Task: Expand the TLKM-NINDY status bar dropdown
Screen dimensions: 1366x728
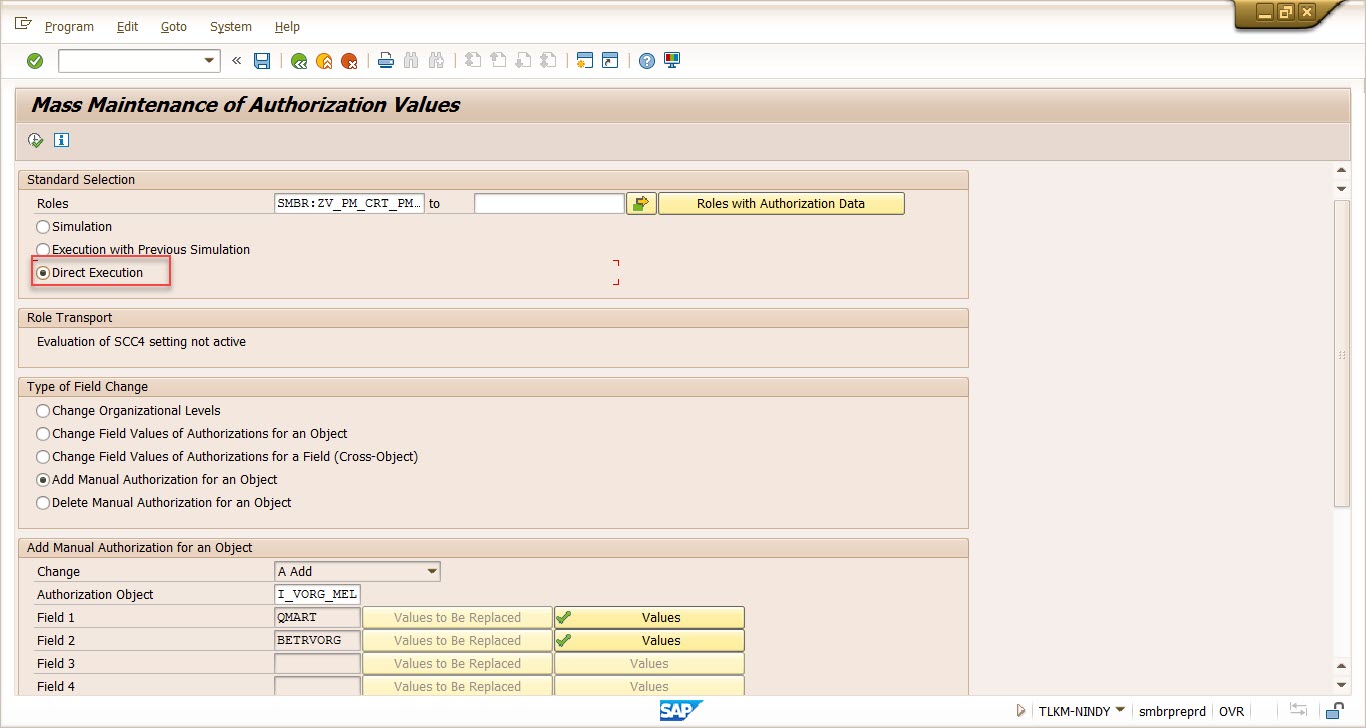Action: click(x=1120, y=711)
